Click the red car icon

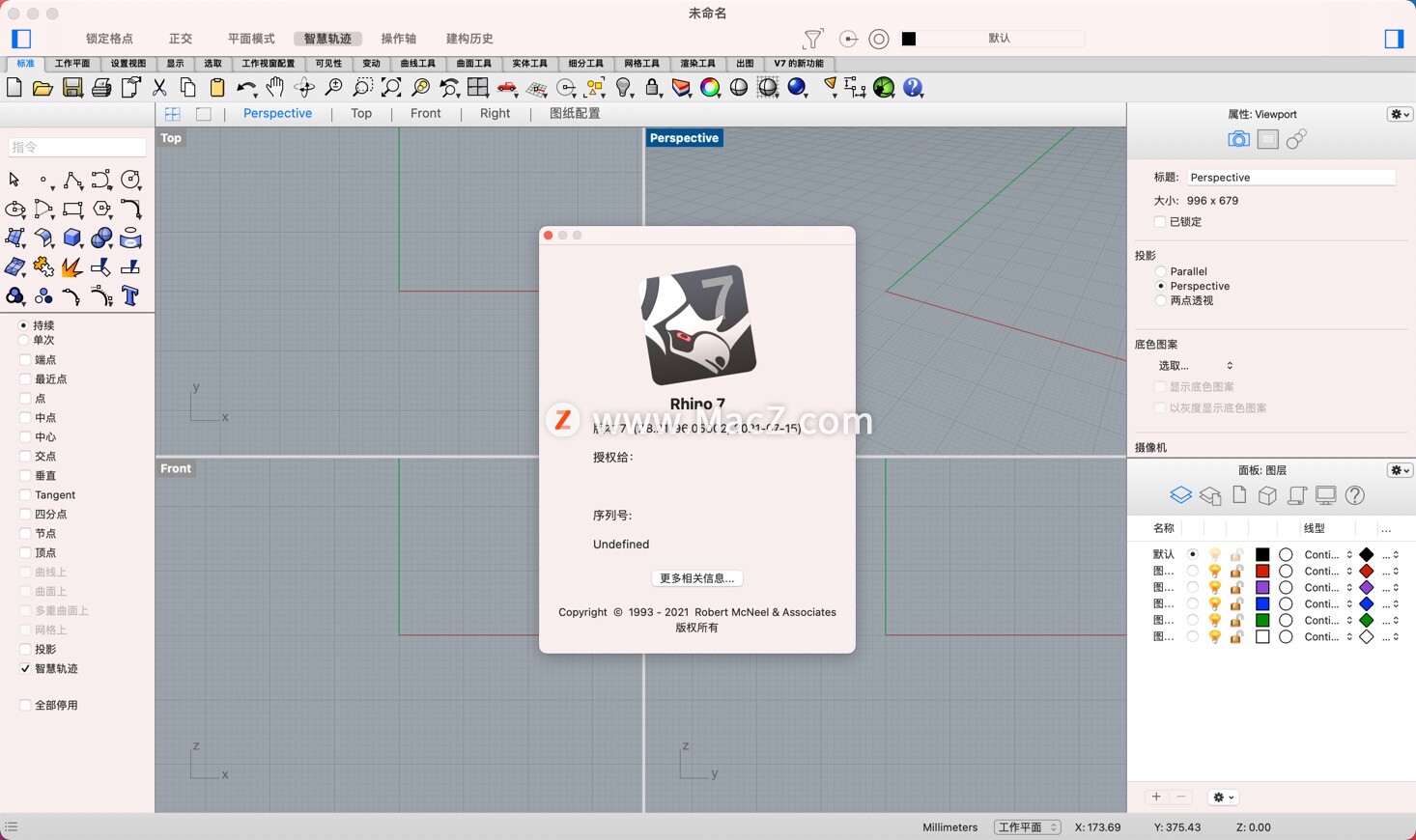(507, 88)
